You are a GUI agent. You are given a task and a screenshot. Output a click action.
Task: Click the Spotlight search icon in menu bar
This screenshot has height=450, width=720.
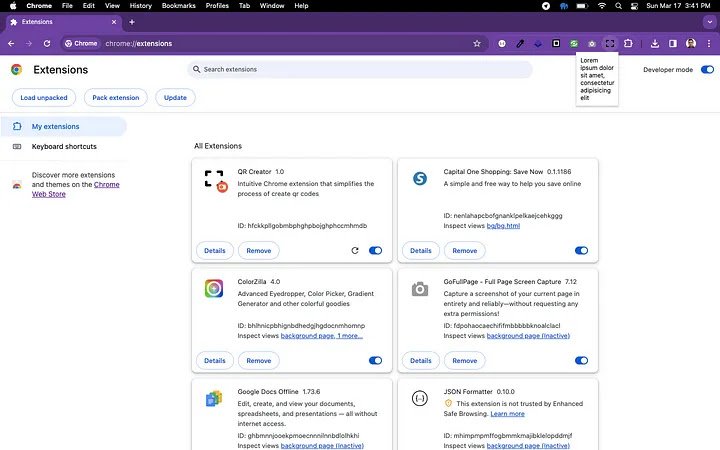(x=619, y=6)
